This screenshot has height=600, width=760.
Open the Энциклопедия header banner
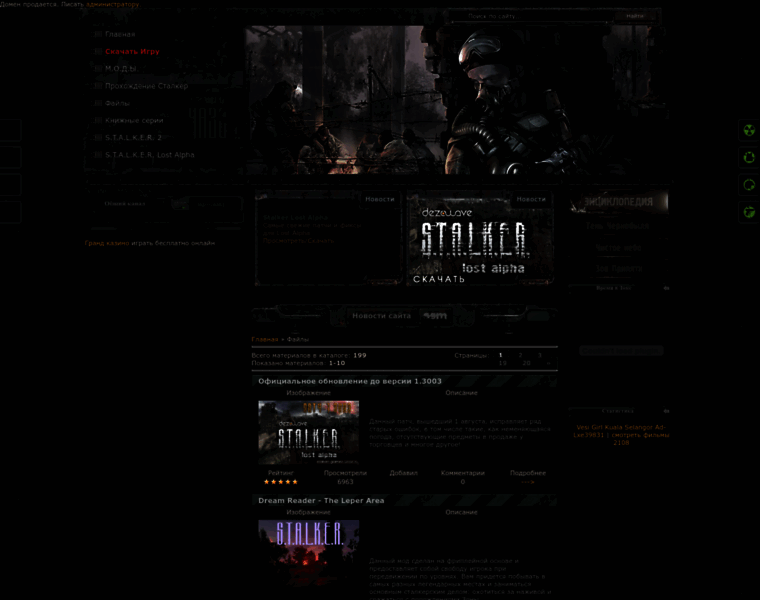click(619, 202)
